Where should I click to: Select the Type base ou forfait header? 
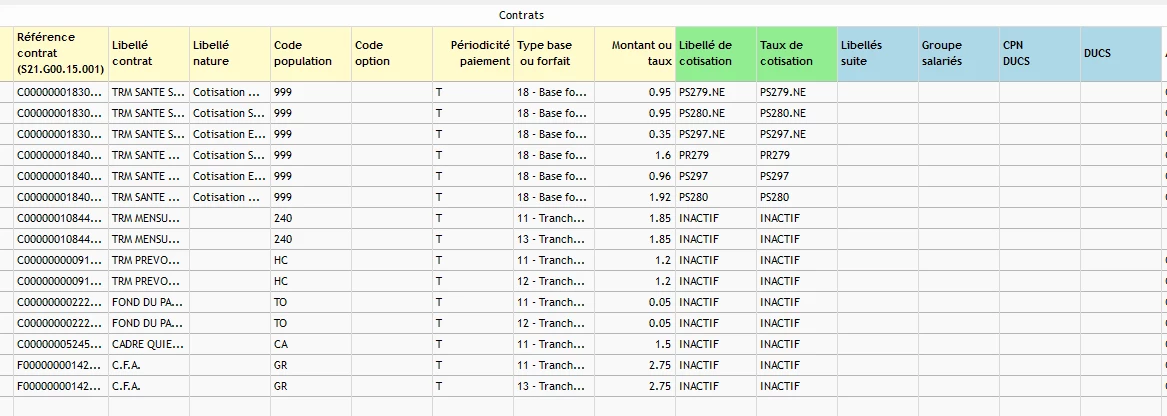[x=553, y=53]
